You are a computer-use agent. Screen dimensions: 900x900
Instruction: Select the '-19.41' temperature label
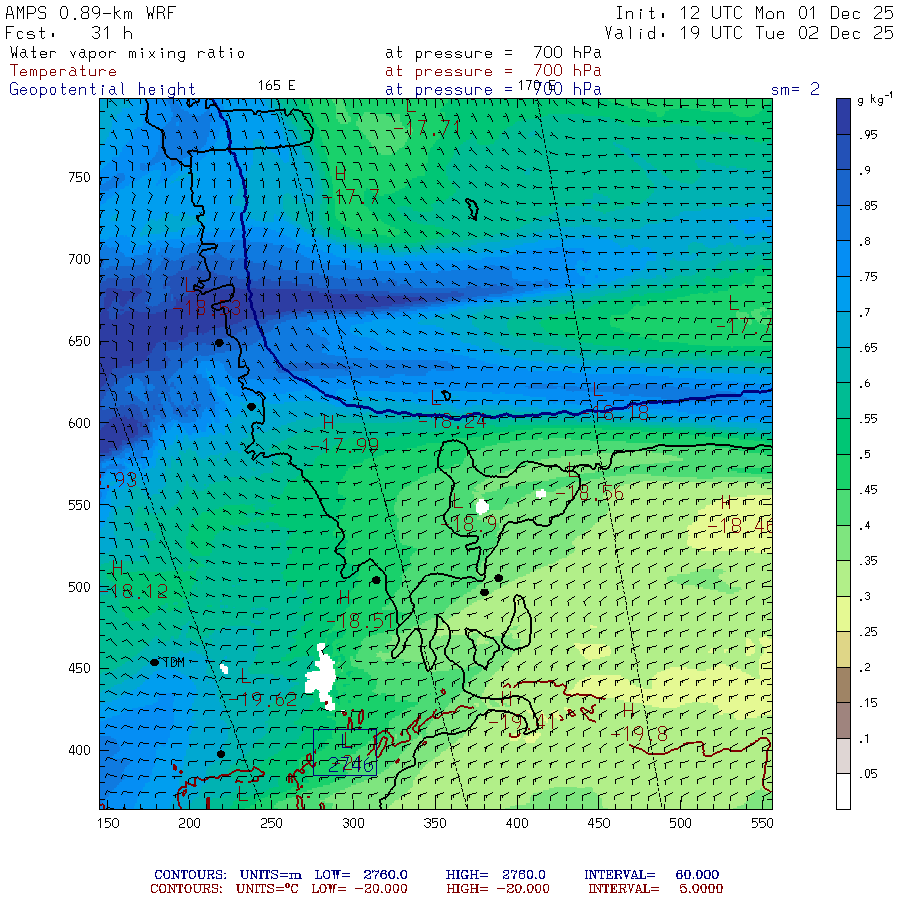pos(522,721)
